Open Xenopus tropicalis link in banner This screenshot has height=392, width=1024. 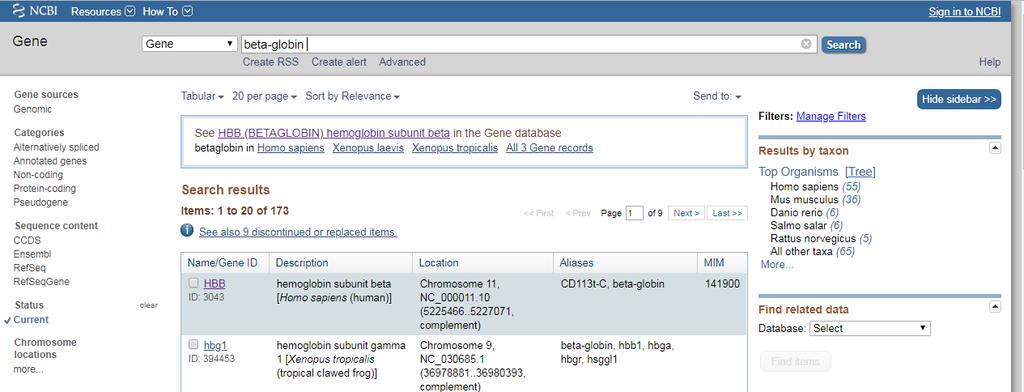click(x=455, y=148)
